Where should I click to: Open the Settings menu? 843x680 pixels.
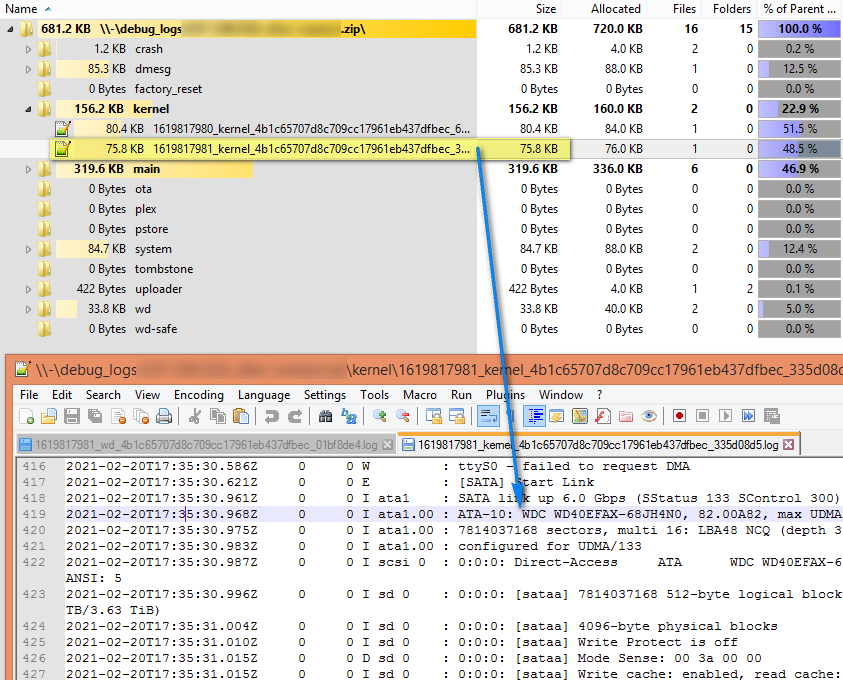point(325,395)
